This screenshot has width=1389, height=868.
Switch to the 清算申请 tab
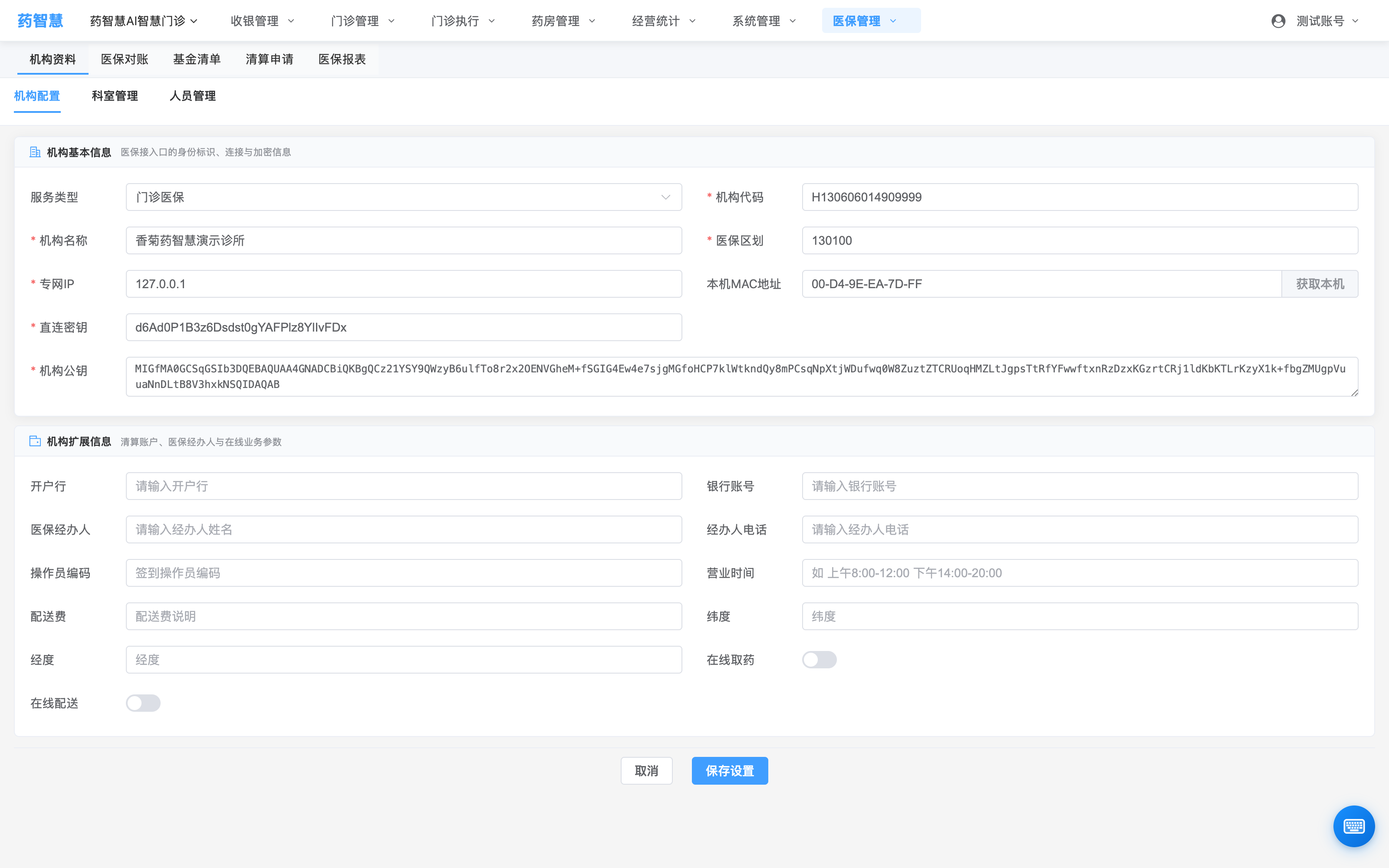coord(269,59)
